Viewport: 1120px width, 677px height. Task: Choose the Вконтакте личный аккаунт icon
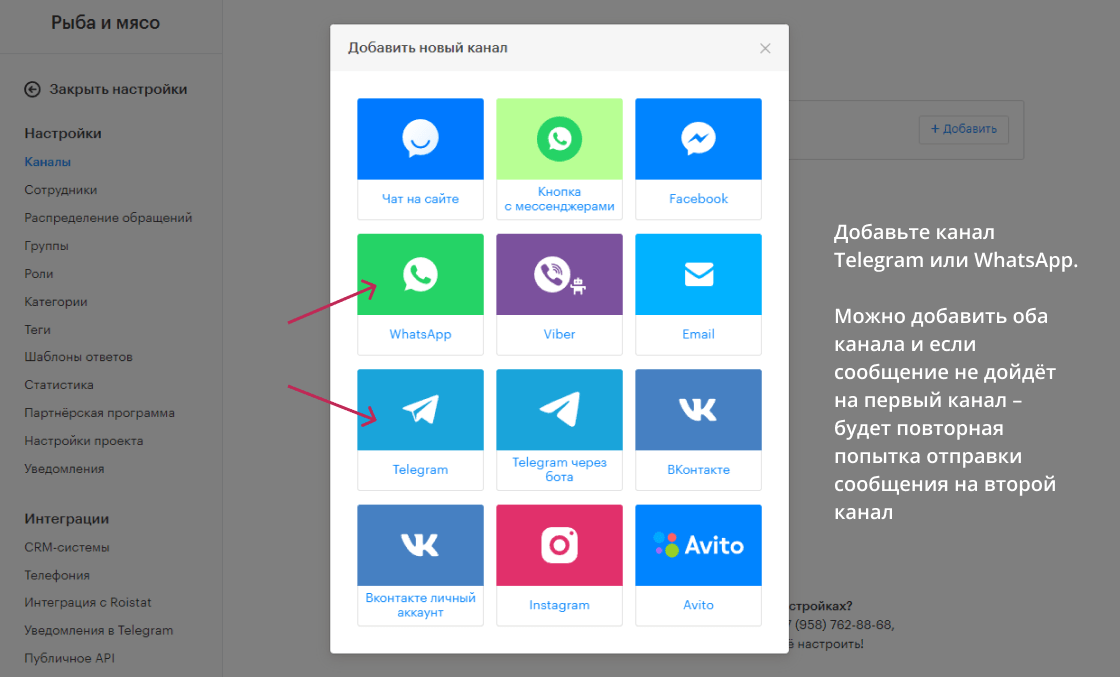coord(420,545)
